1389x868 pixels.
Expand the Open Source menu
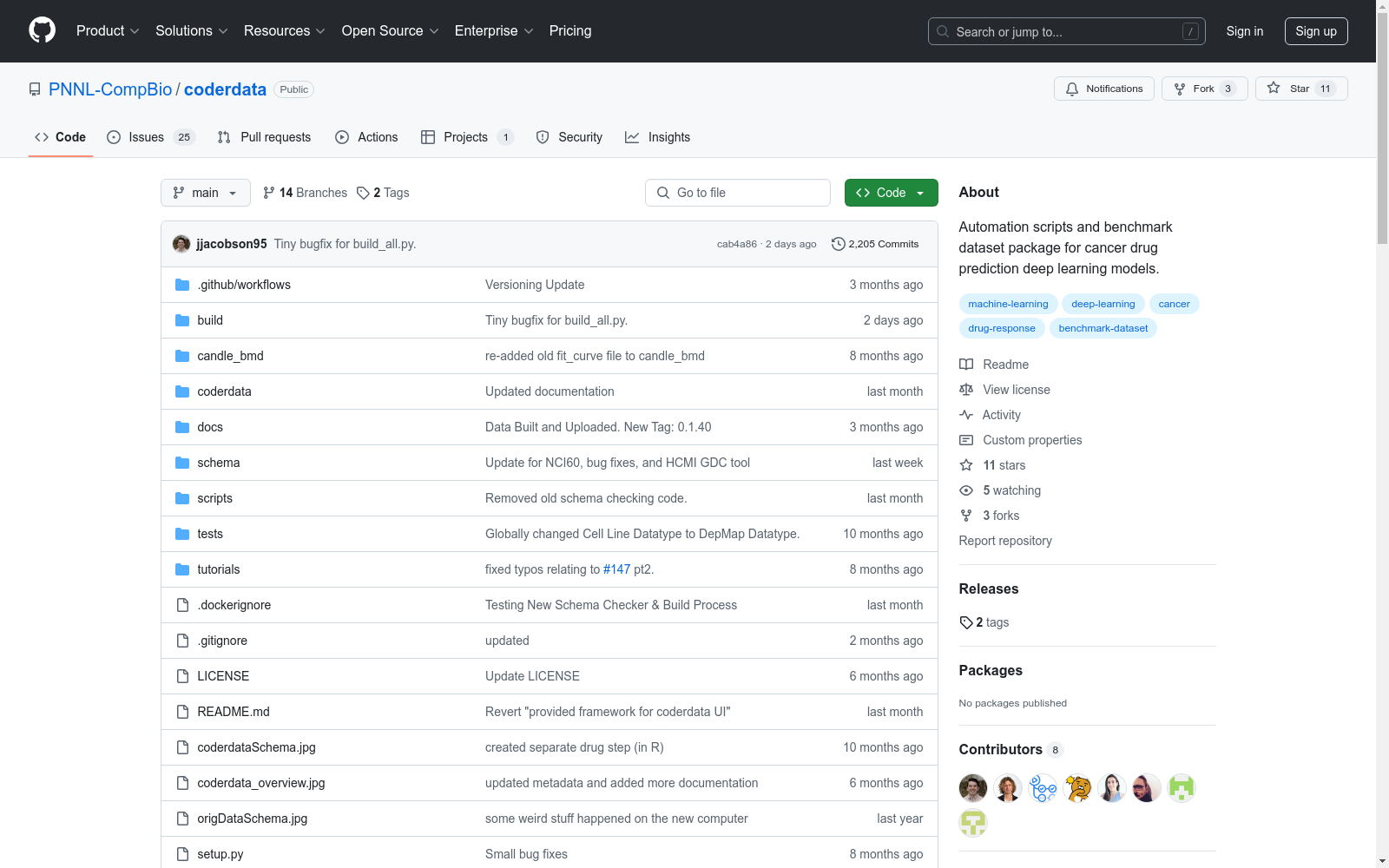coord(391,31)
